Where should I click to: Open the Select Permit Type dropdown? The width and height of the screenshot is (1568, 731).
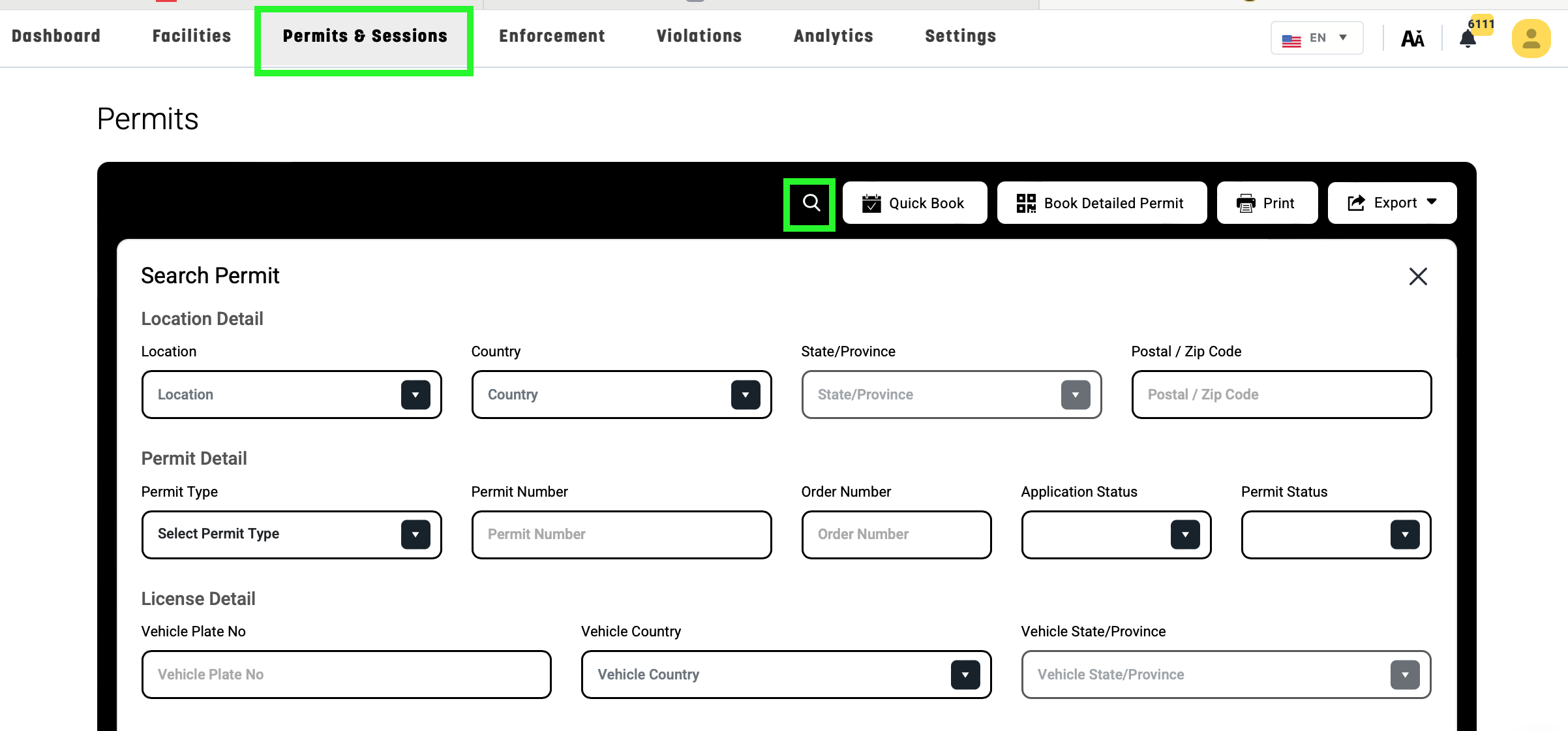[x=415, y=535]
